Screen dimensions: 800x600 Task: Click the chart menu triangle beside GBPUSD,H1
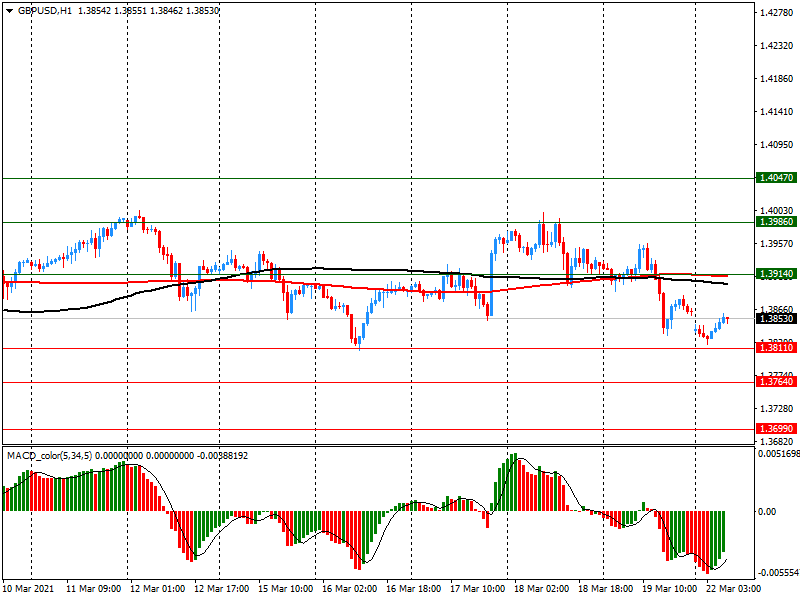(9, 9)
